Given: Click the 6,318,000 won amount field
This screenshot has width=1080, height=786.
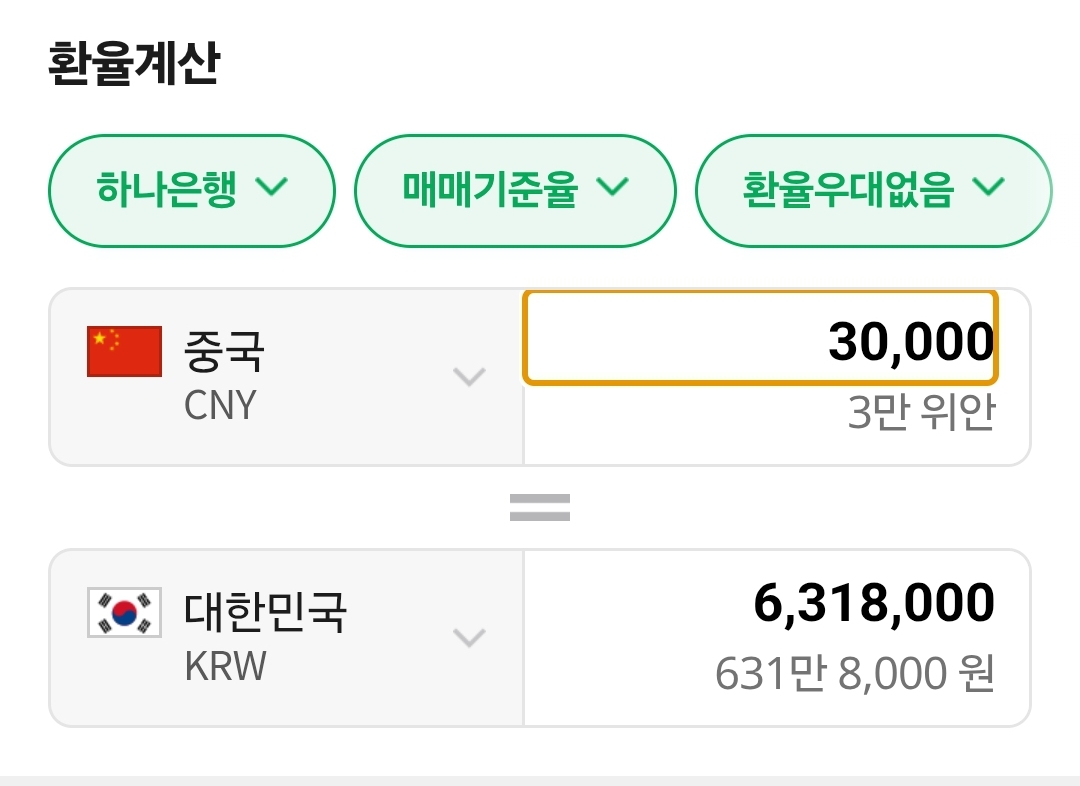Looking at the screenshot, I should [x=873, y=603].
